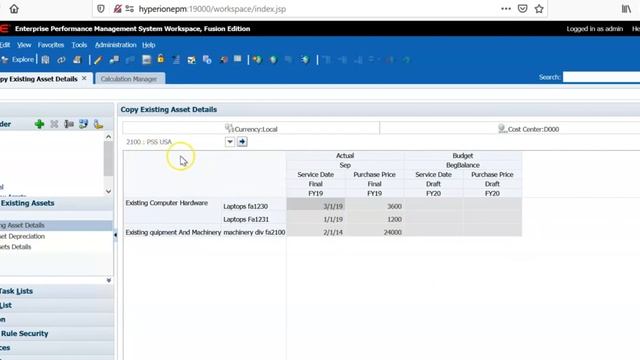Screen dimensions: 640x360
Task: Bookmark the page with the star icon
Action: click(x=539, y=9)
